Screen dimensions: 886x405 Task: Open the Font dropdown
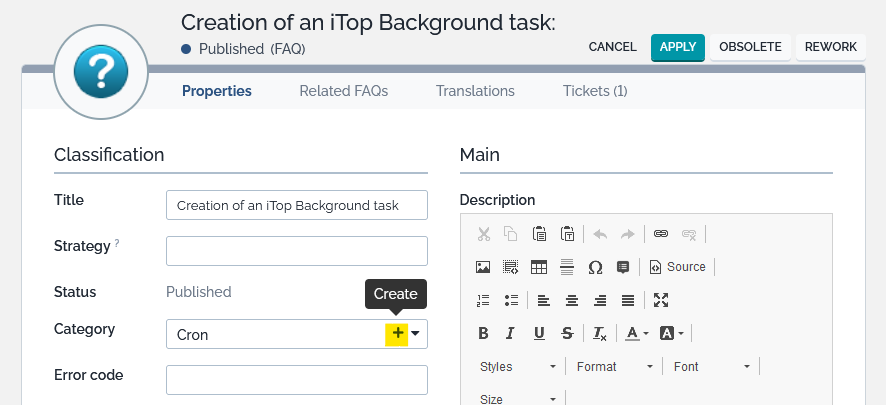click(x=712, y=367)
